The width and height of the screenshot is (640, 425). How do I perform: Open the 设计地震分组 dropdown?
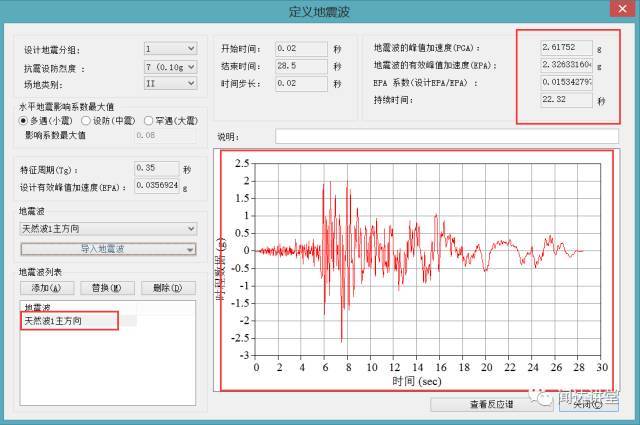(x=171, y=49)
